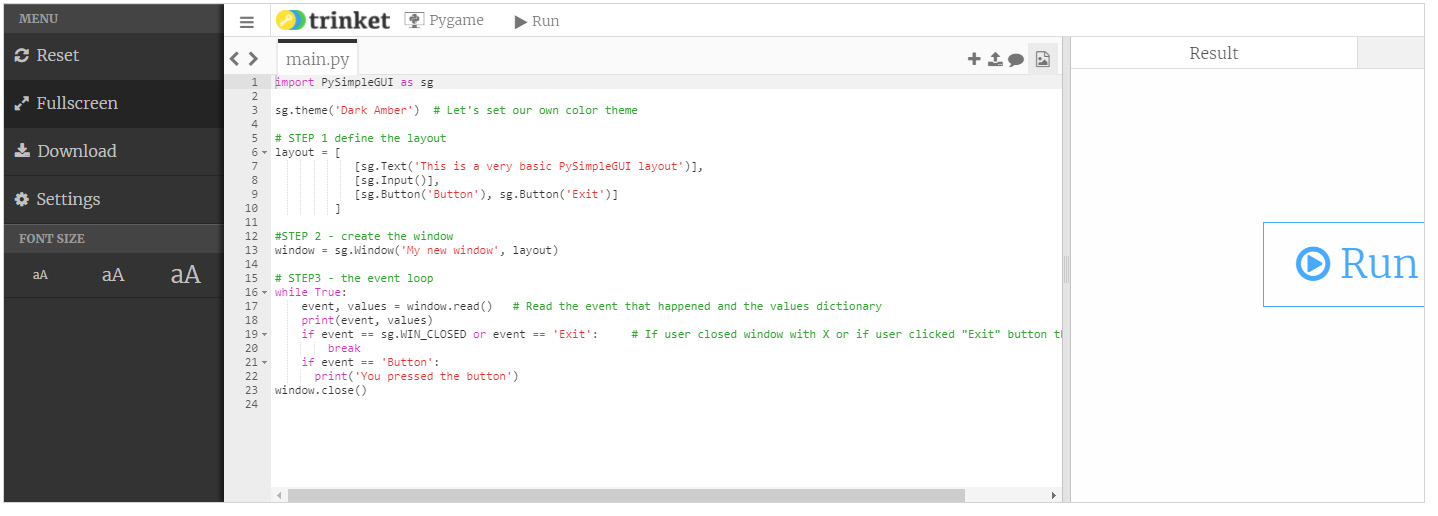1438x516 pixels.
Task: Open the image library icon
Action: click(1043, 59)
